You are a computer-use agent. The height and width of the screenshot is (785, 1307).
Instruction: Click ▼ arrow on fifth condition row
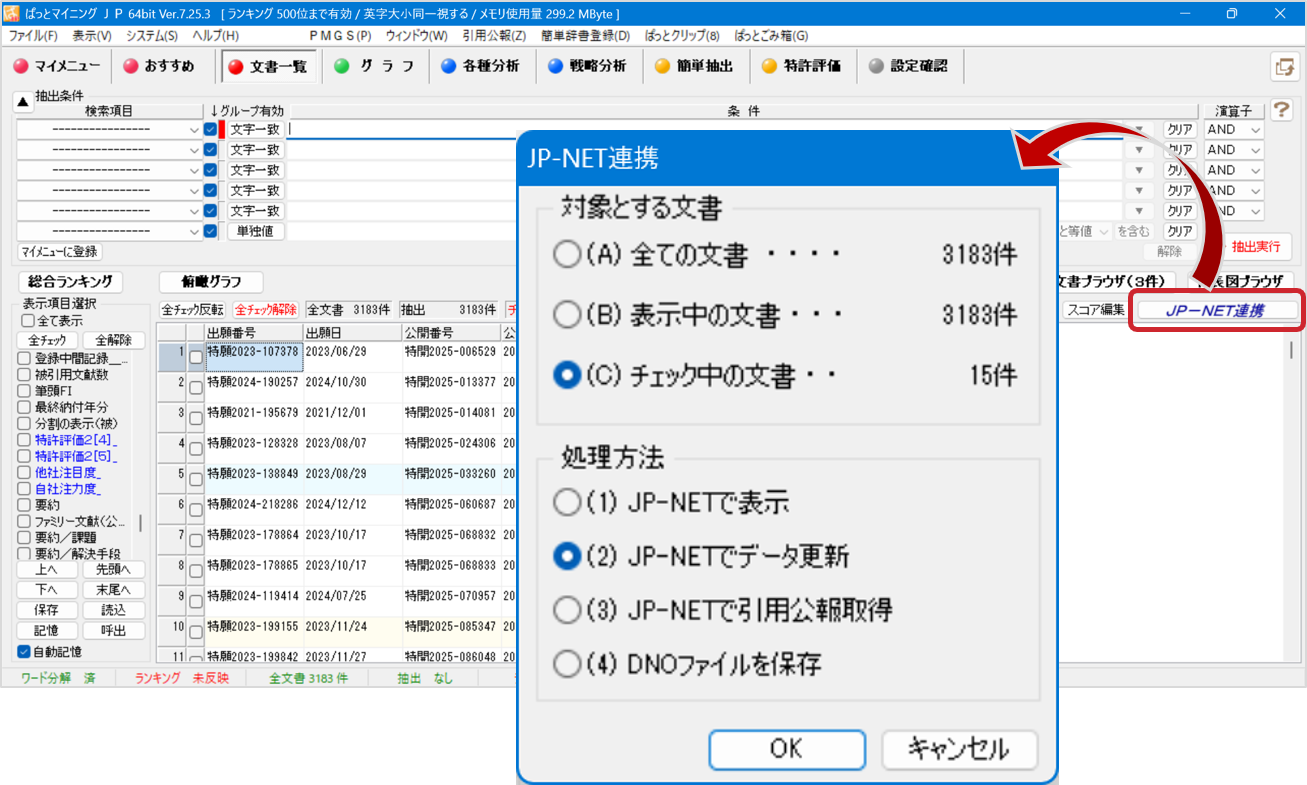click(1139, 211)
